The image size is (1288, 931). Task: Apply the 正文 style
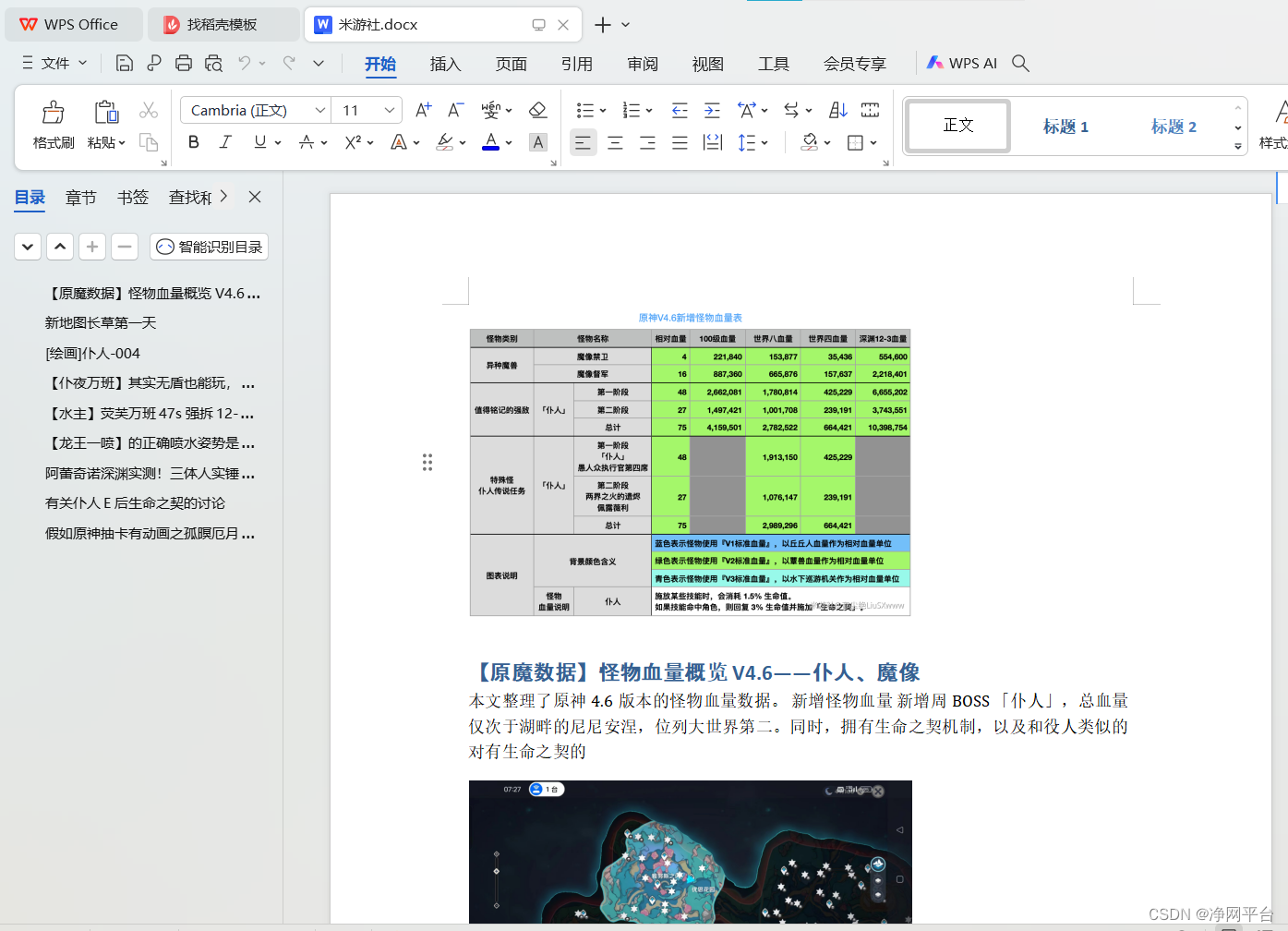[958, 125]
